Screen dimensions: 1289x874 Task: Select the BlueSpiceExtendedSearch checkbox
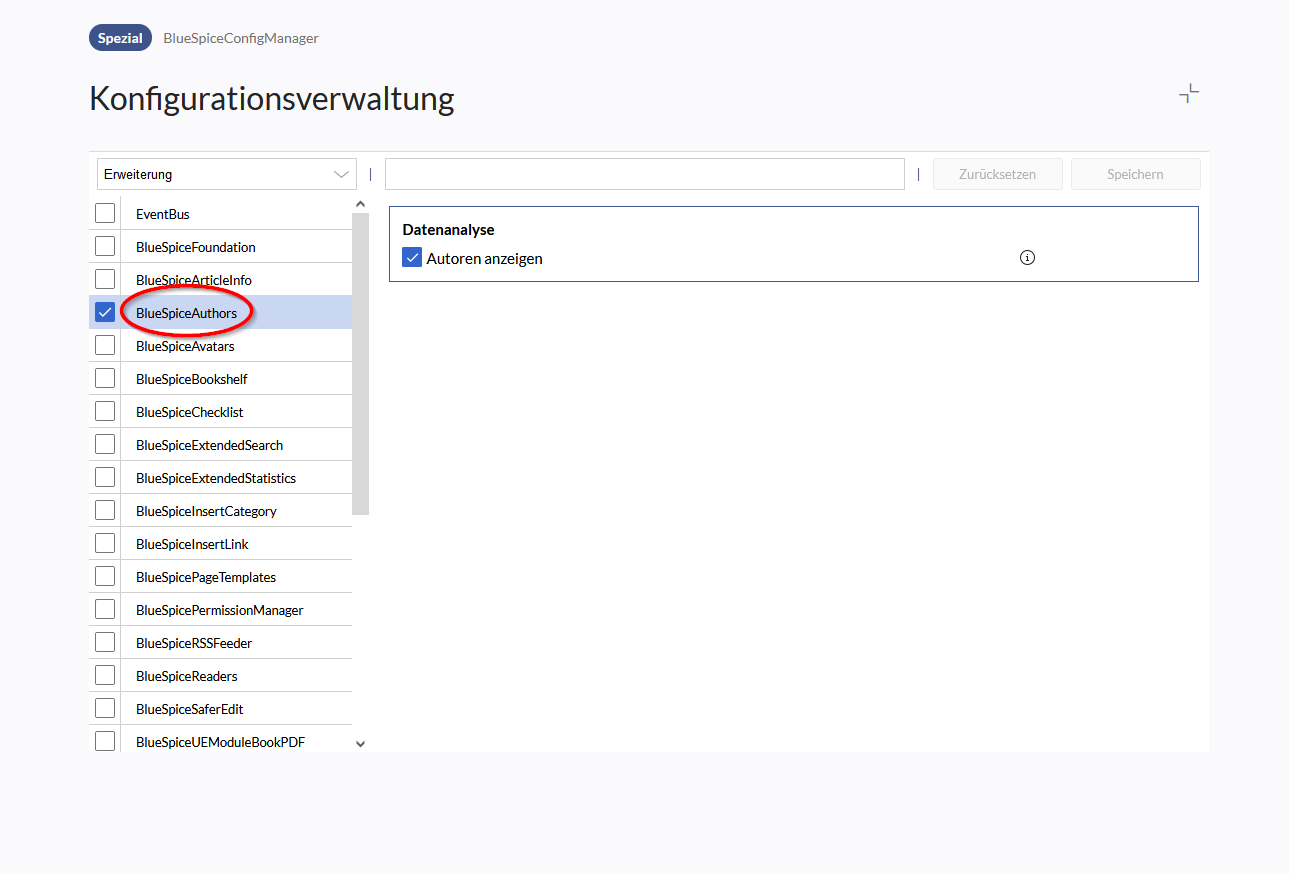pyautogui.click(x=105, y=444)
